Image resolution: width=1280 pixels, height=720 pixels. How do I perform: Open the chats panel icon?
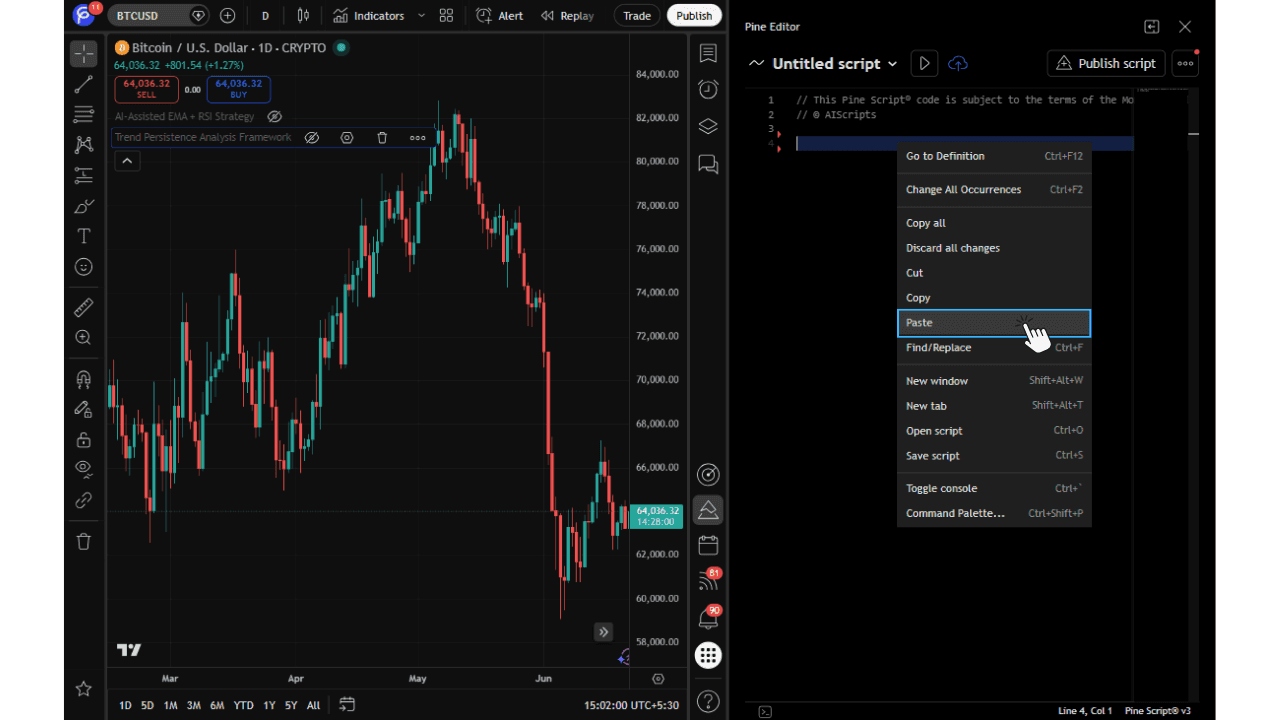pos(708,163)
